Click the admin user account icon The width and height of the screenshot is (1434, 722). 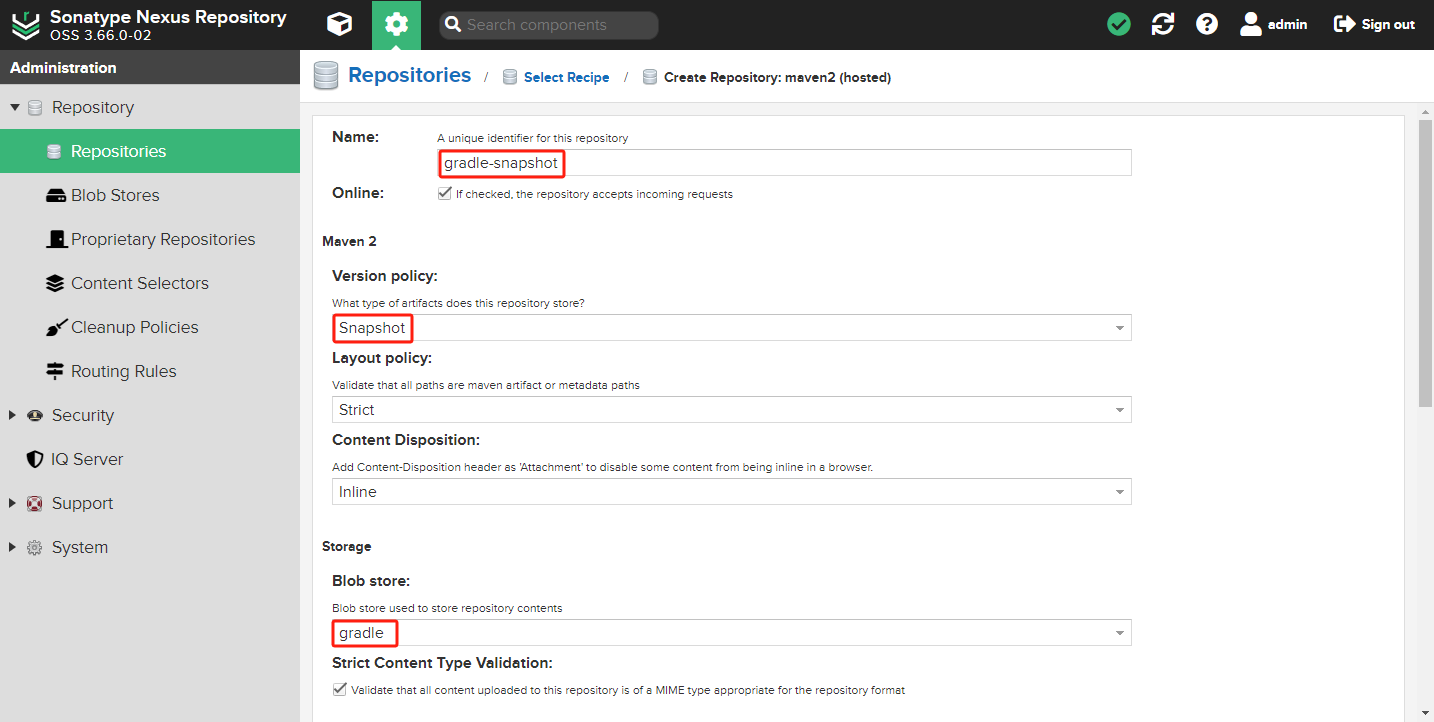[x=1251, y=25]
